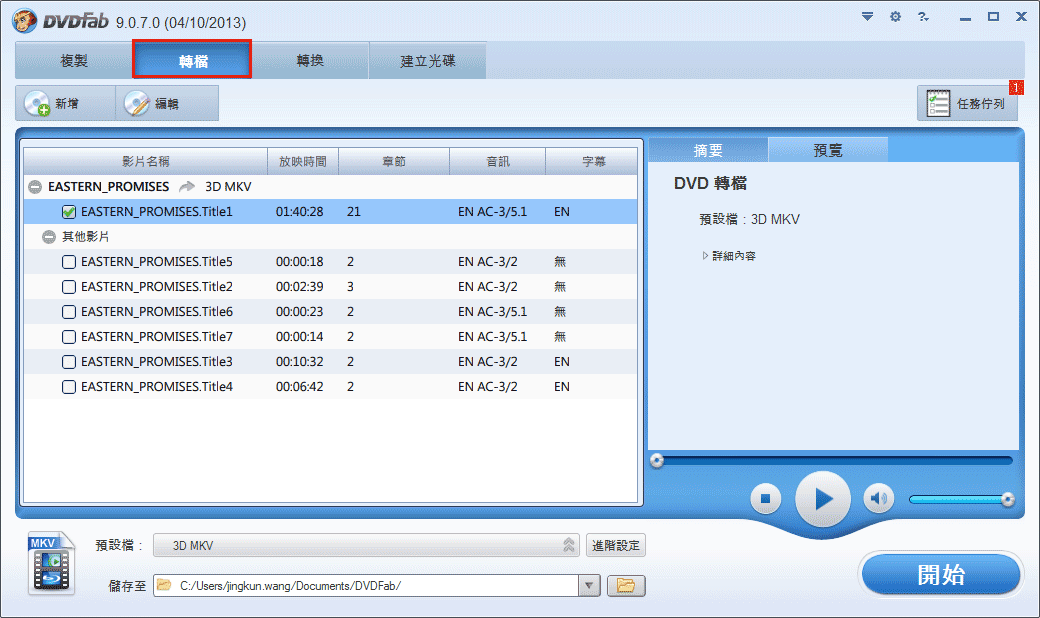Open settings via the gear icon
The width and height of the screenshot is (1040, 618).
tap(895, 17)
